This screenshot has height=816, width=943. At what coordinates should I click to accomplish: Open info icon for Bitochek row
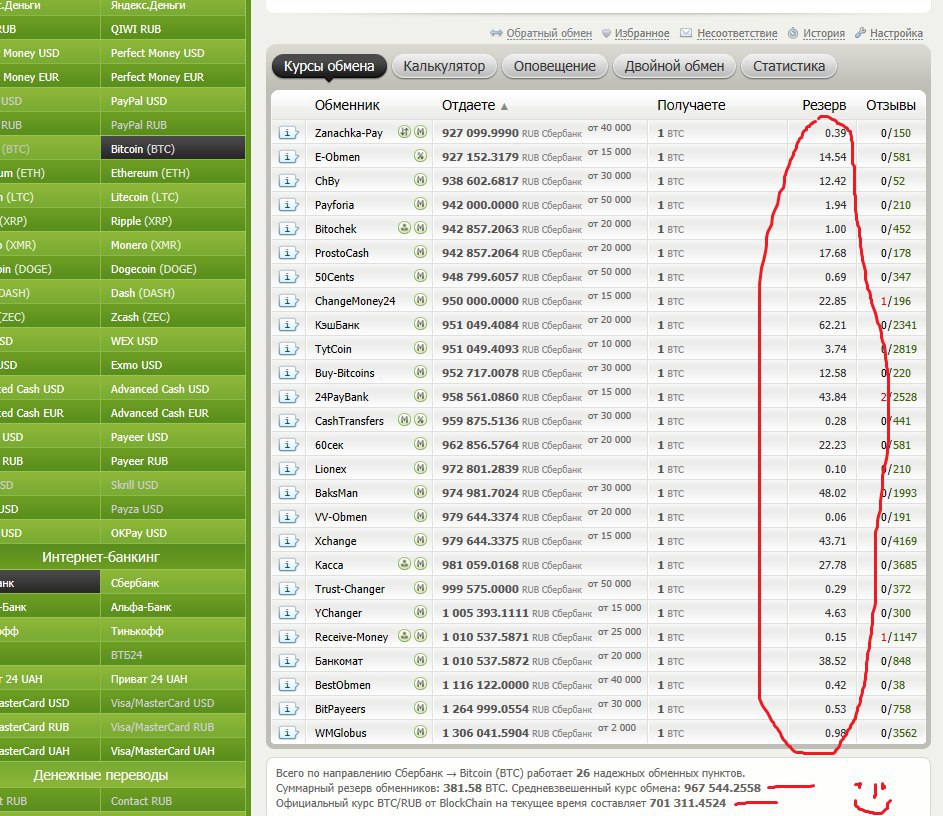point(288,229)
